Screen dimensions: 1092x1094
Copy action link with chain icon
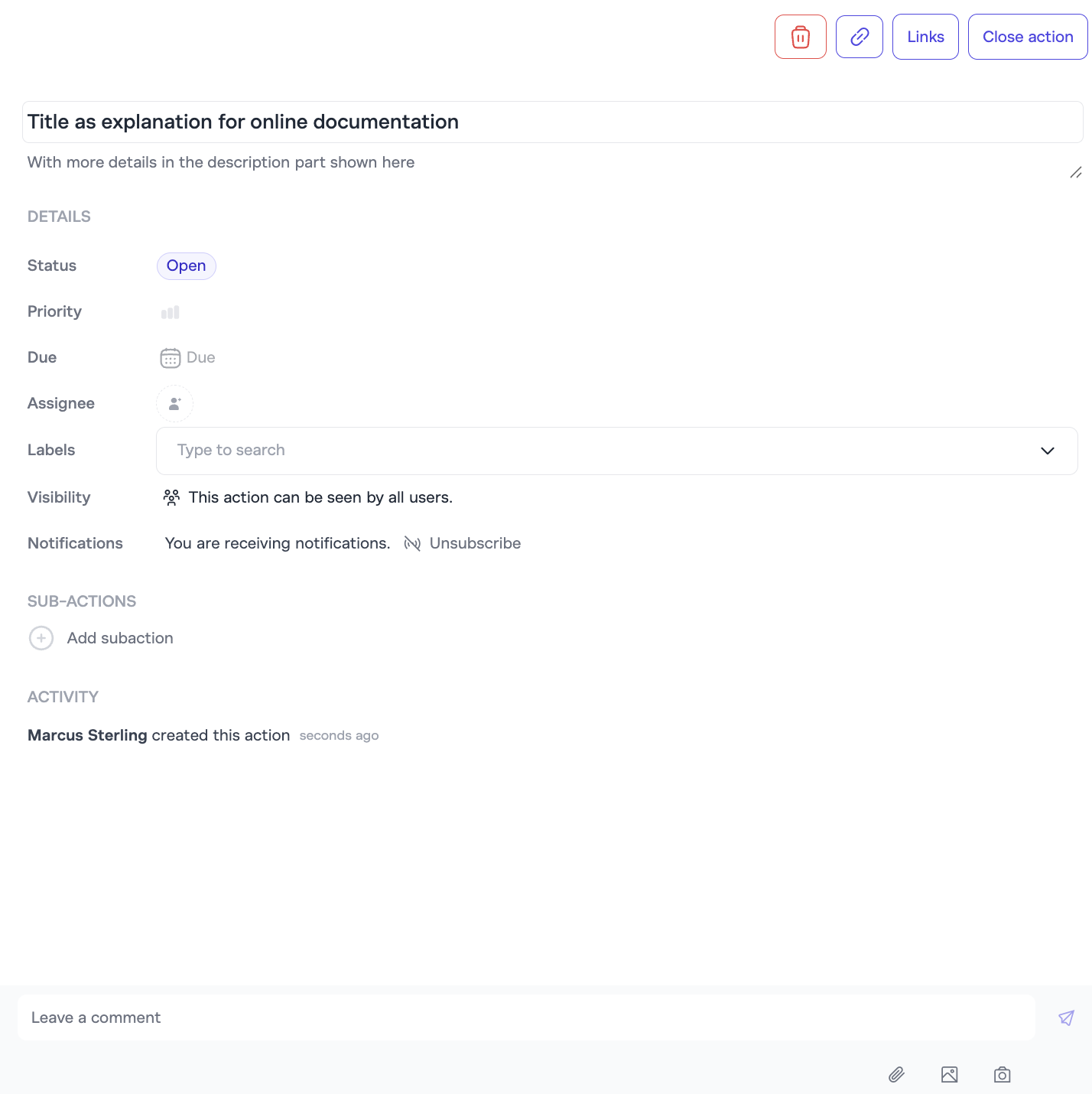pos(859,37)
